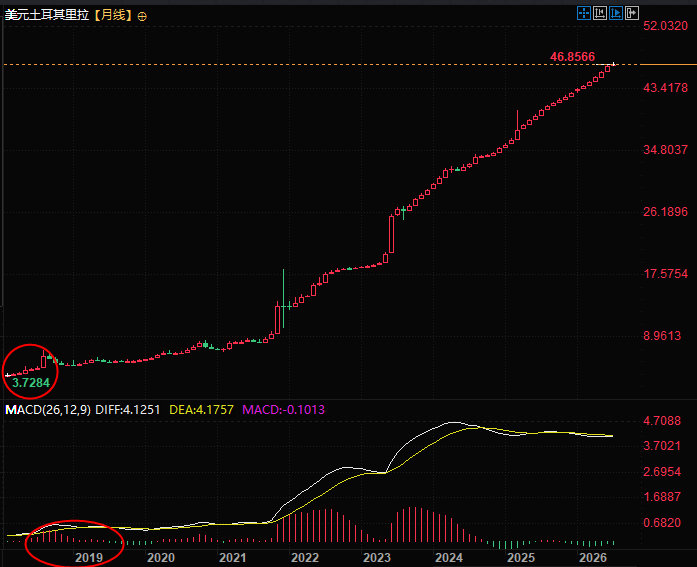Screen dimensions: 697x567
Task: Select the 2019 year mark on time axis
Action: (88, 557)
